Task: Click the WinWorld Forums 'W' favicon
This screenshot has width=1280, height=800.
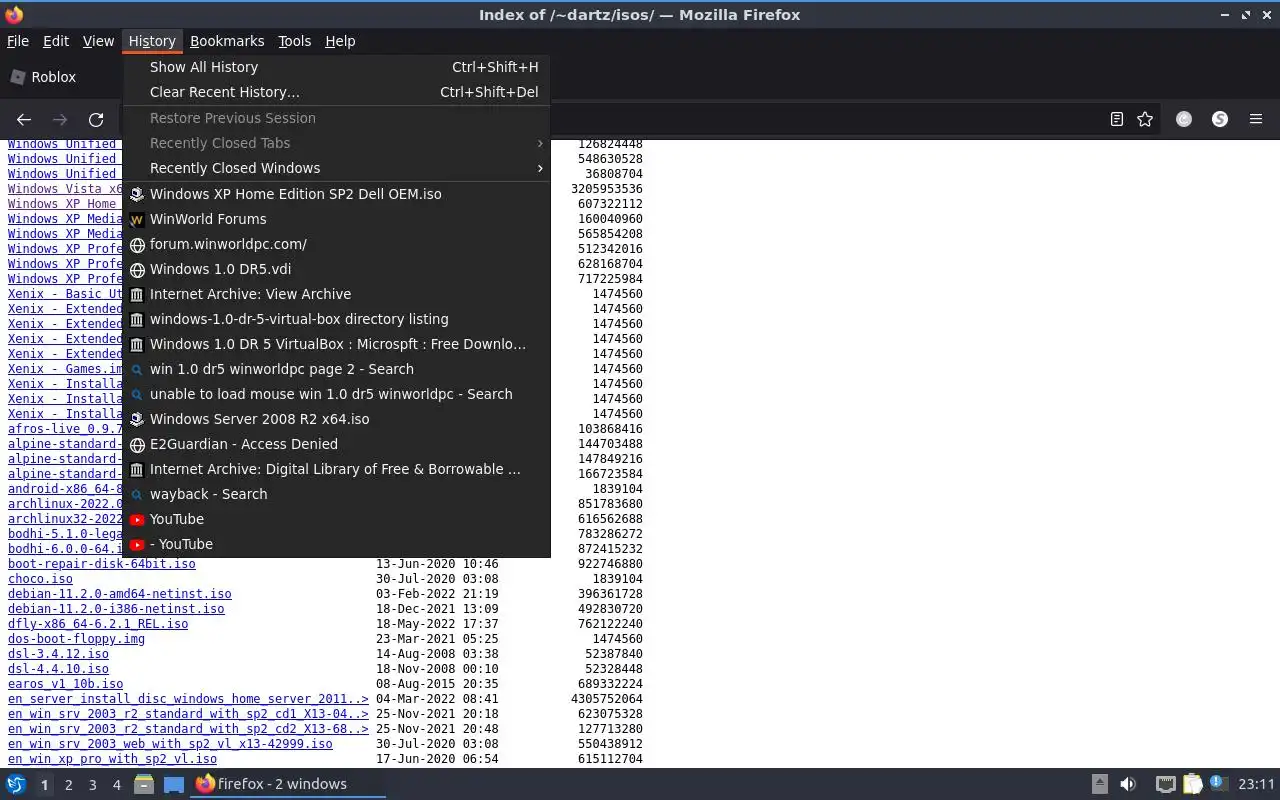Action: (137, 219)
